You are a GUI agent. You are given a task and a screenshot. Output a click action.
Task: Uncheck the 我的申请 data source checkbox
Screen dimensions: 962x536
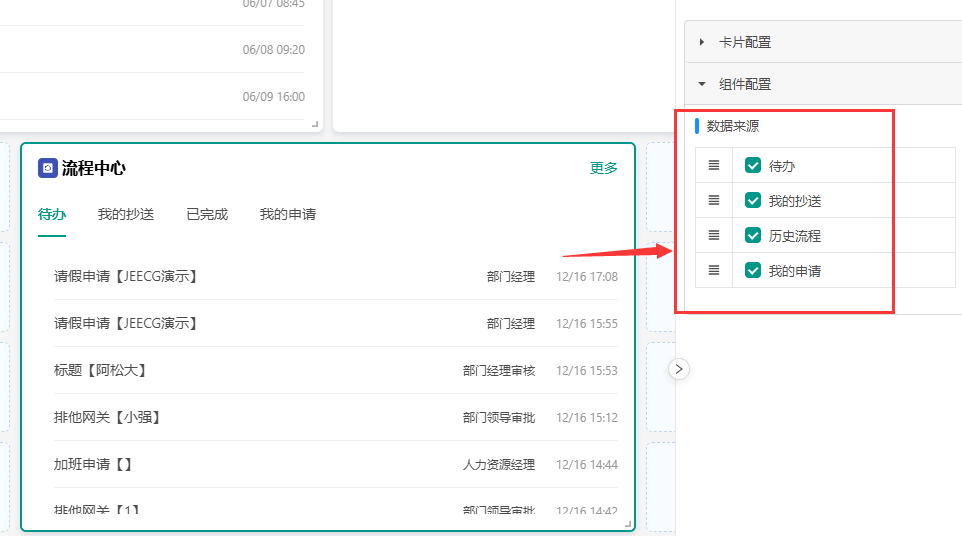tap(753, 270)
